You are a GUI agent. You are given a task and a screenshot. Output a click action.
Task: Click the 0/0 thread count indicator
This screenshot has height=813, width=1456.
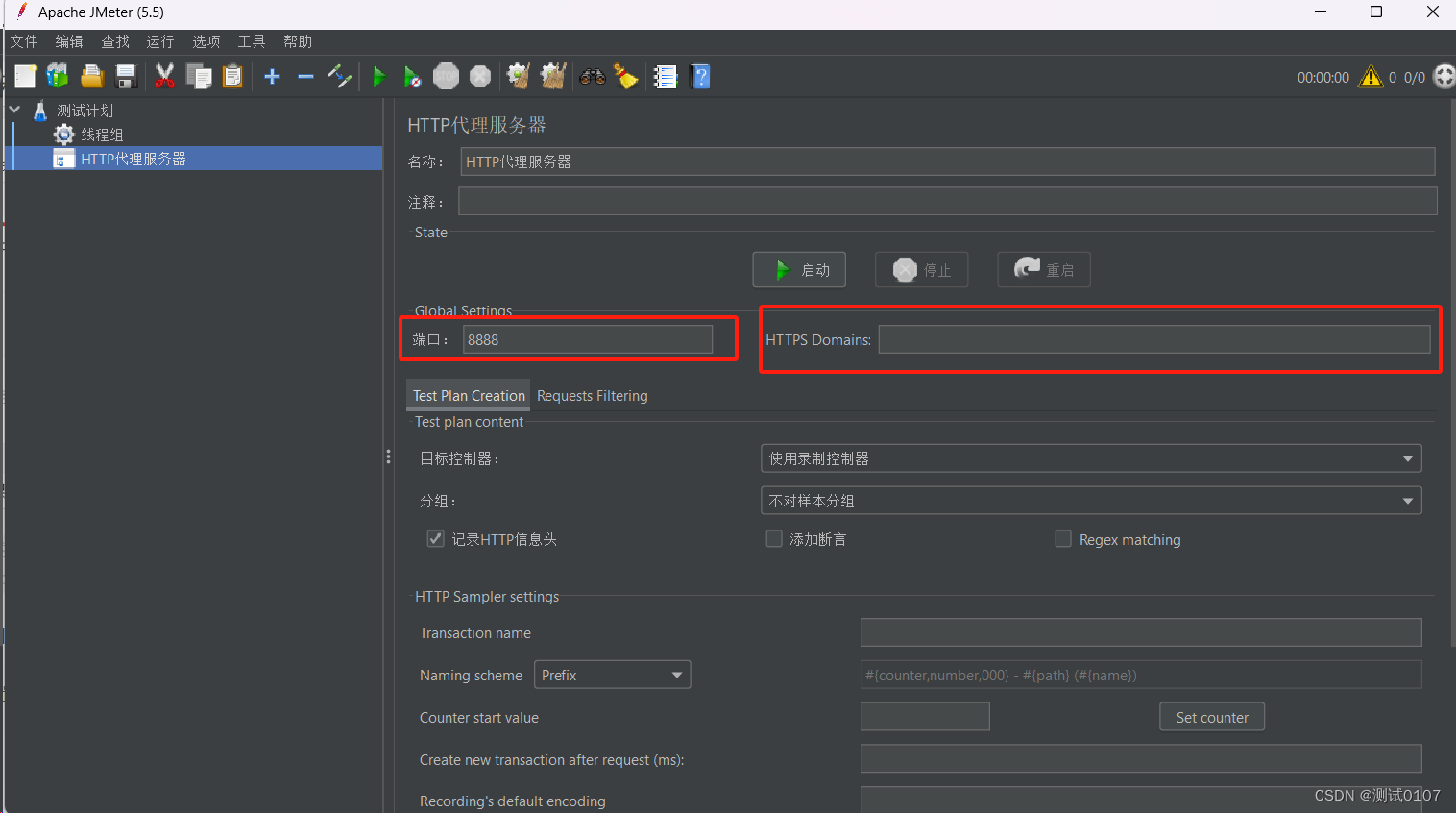pyautogui.click(x=1415, y=78)
